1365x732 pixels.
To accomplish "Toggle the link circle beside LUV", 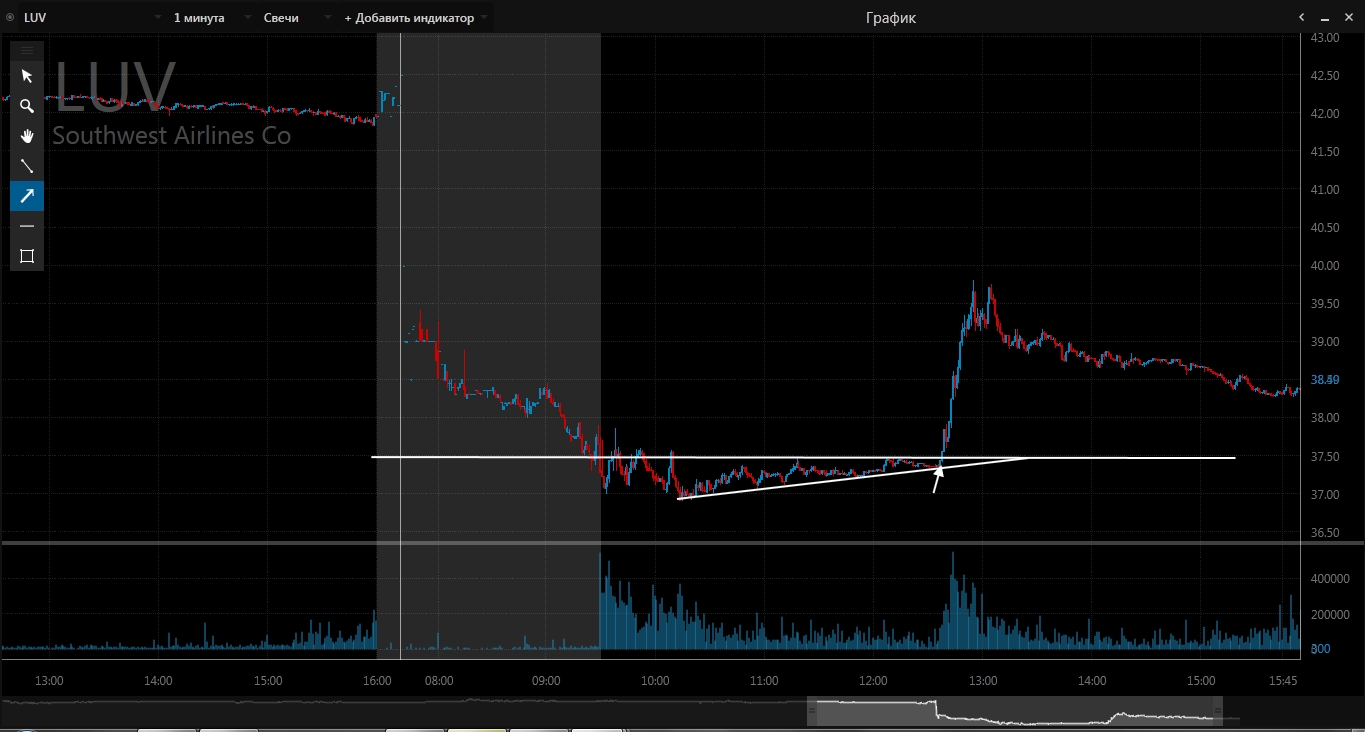I will [x=10, y=18].
